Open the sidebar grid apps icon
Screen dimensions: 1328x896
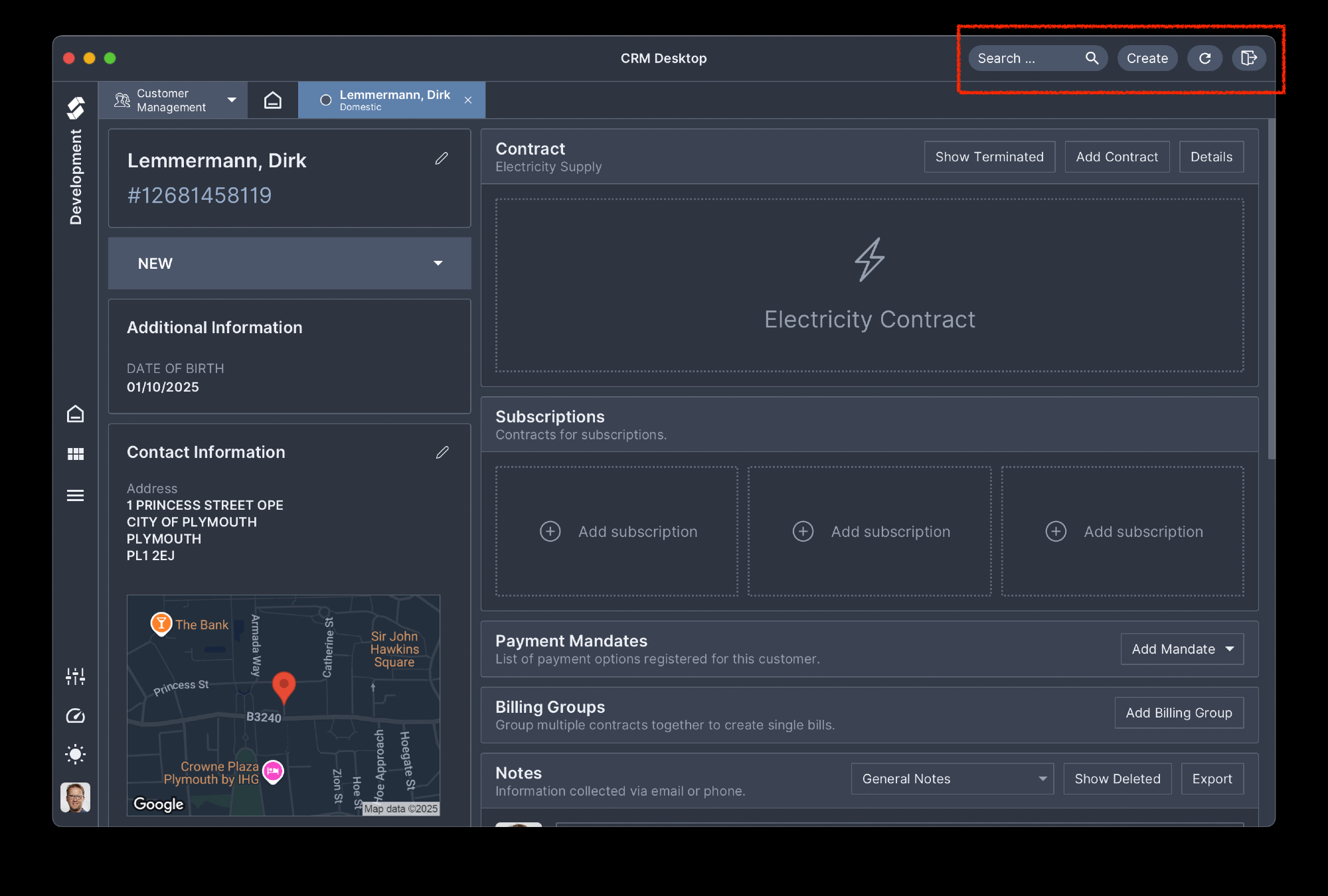[x=76, y=454]
